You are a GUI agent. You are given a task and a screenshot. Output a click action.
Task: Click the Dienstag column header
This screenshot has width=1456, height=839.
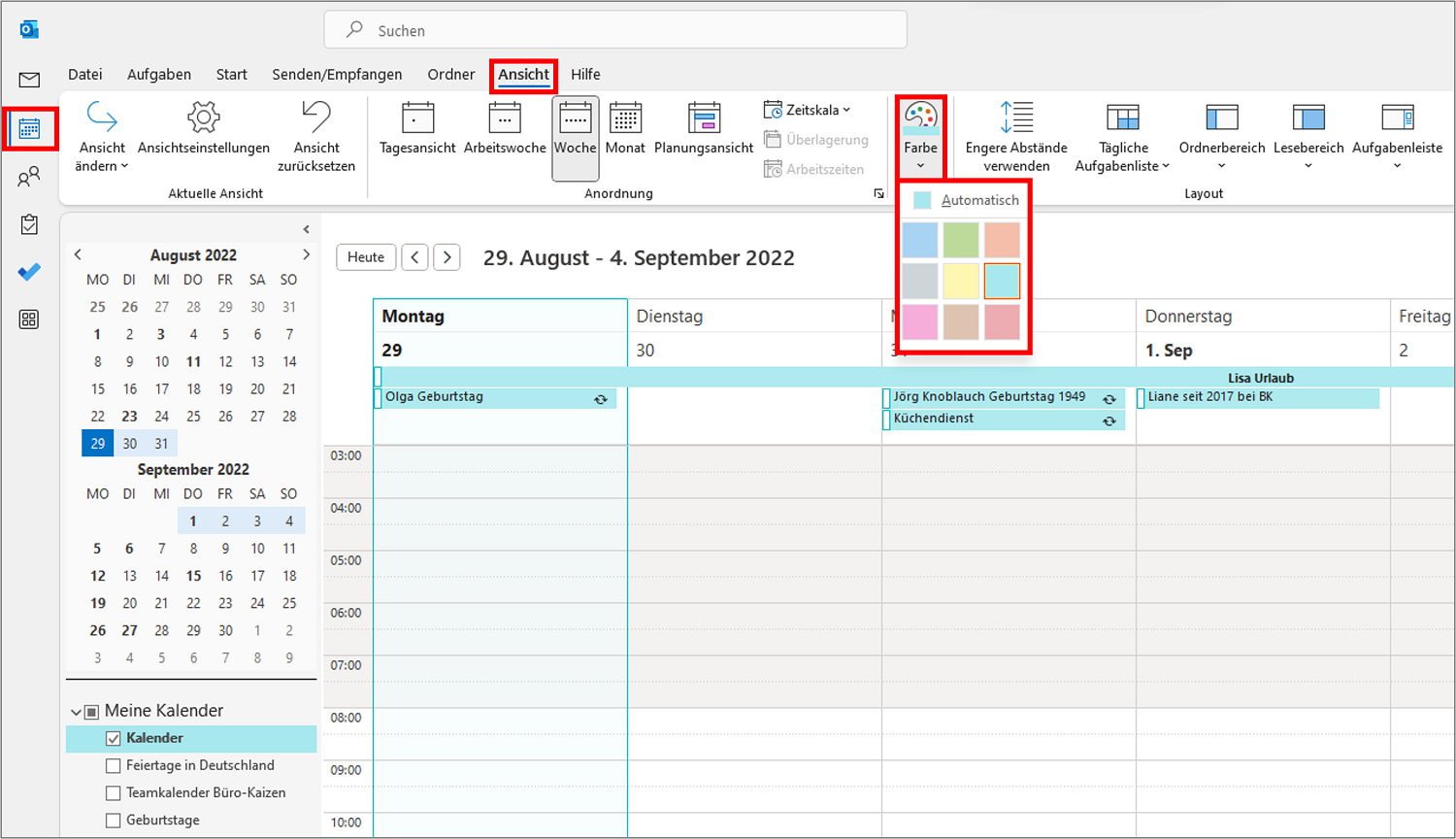[x=754, y=317]
